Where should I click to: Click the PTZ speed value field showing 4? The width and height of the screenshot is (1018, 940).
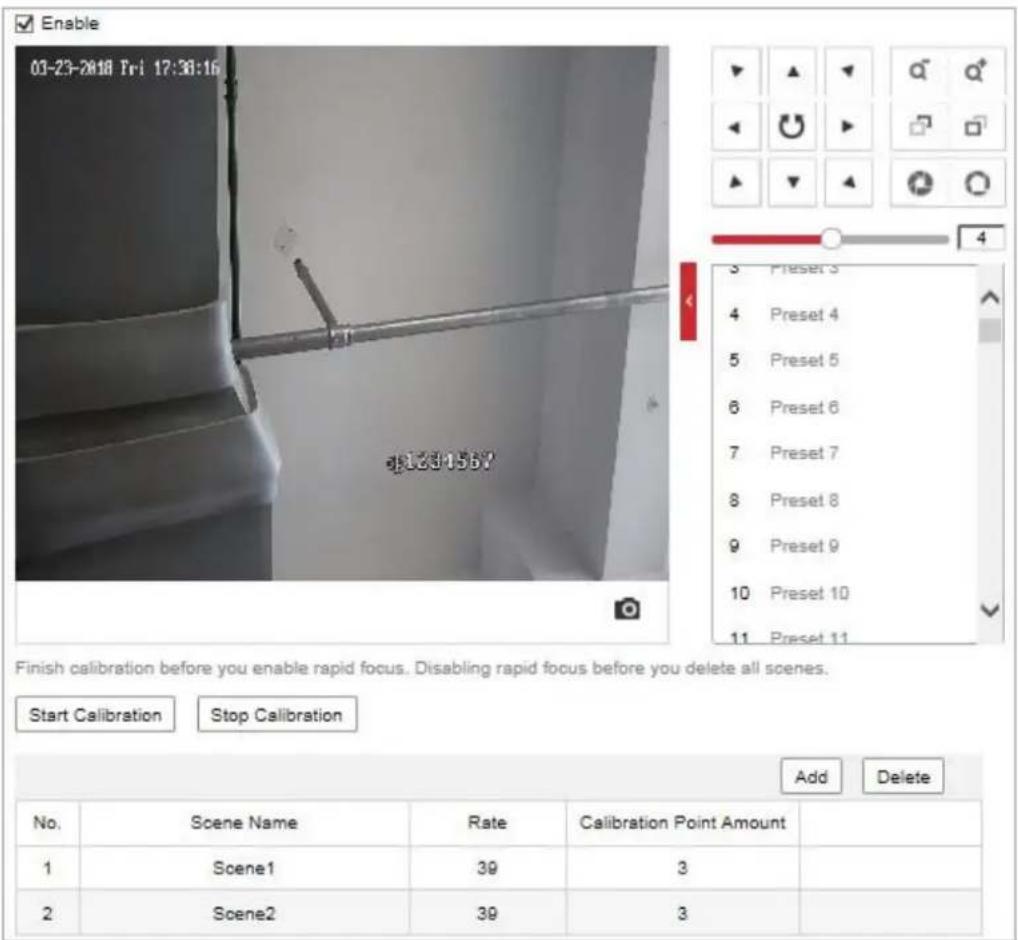(x=981, y=238)
